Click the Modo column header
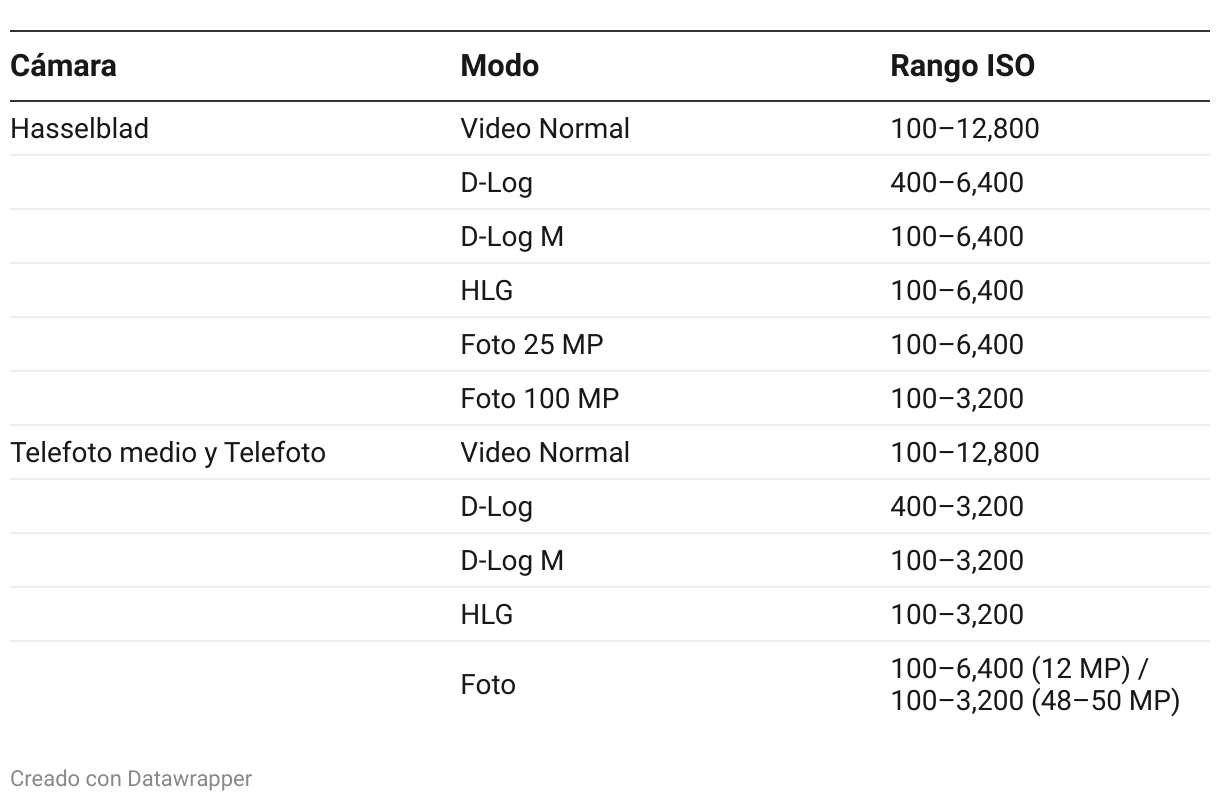Image resolution: width=1220 pixels, height=802 pixels. coord(499,66)
